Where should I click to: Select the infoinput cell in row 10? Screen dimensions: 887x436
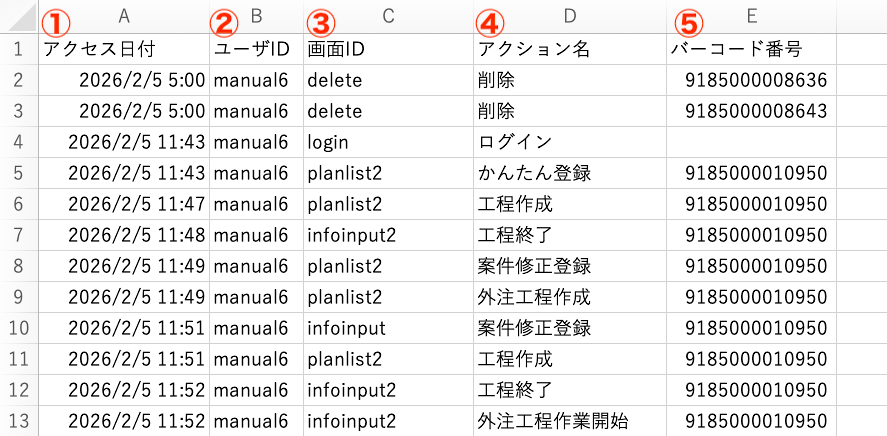click(x=346, y=328)
